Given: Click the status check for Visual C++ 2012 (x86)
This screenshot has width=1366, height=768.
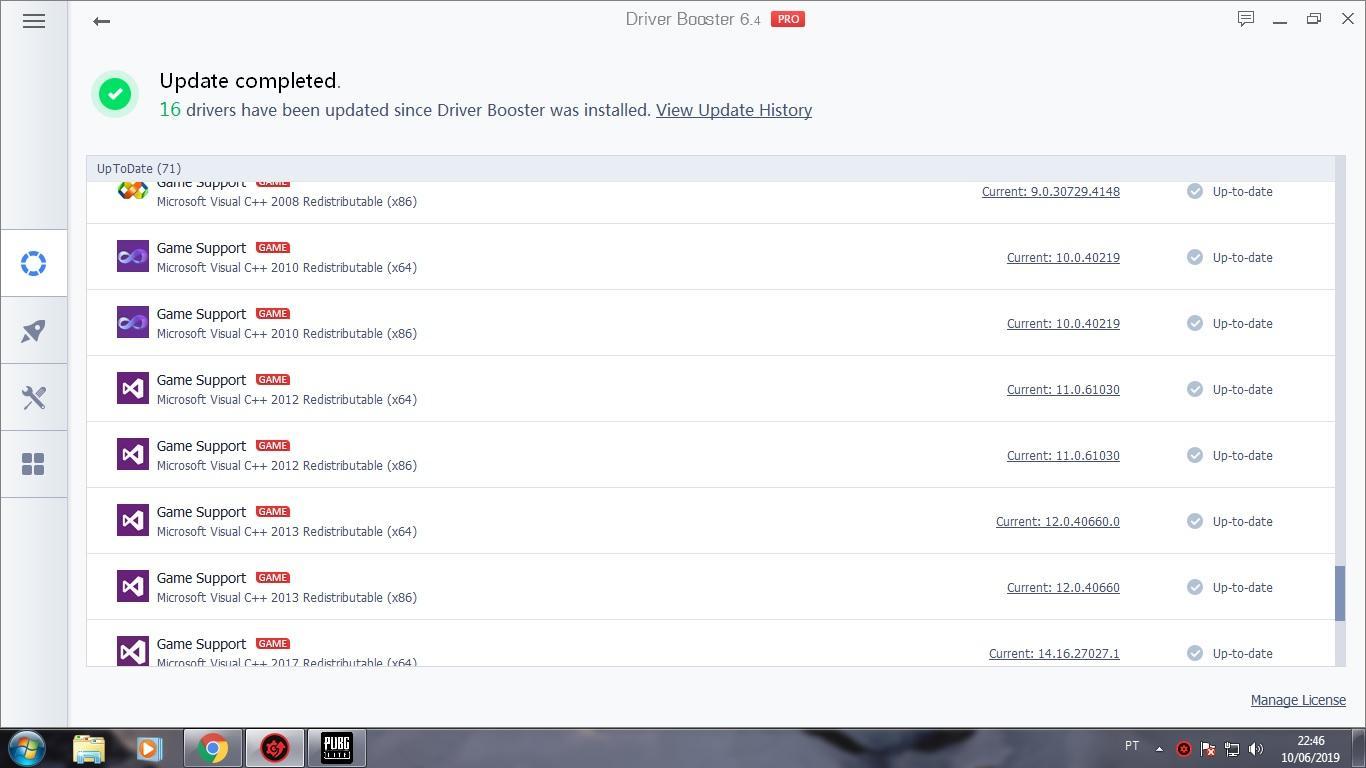Looking at the screenshot, I should coord(1195,455).
